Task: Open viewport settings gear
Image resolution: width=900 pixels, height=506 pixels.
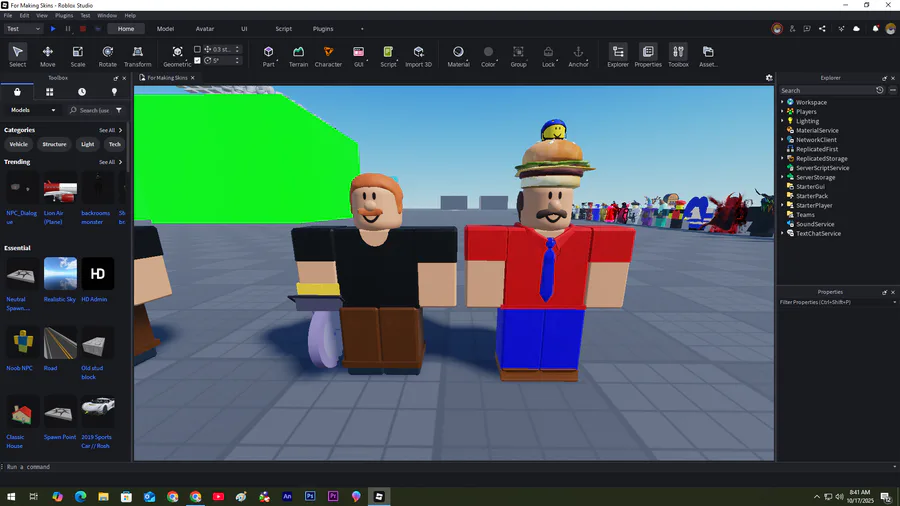Action: (769, 77)
